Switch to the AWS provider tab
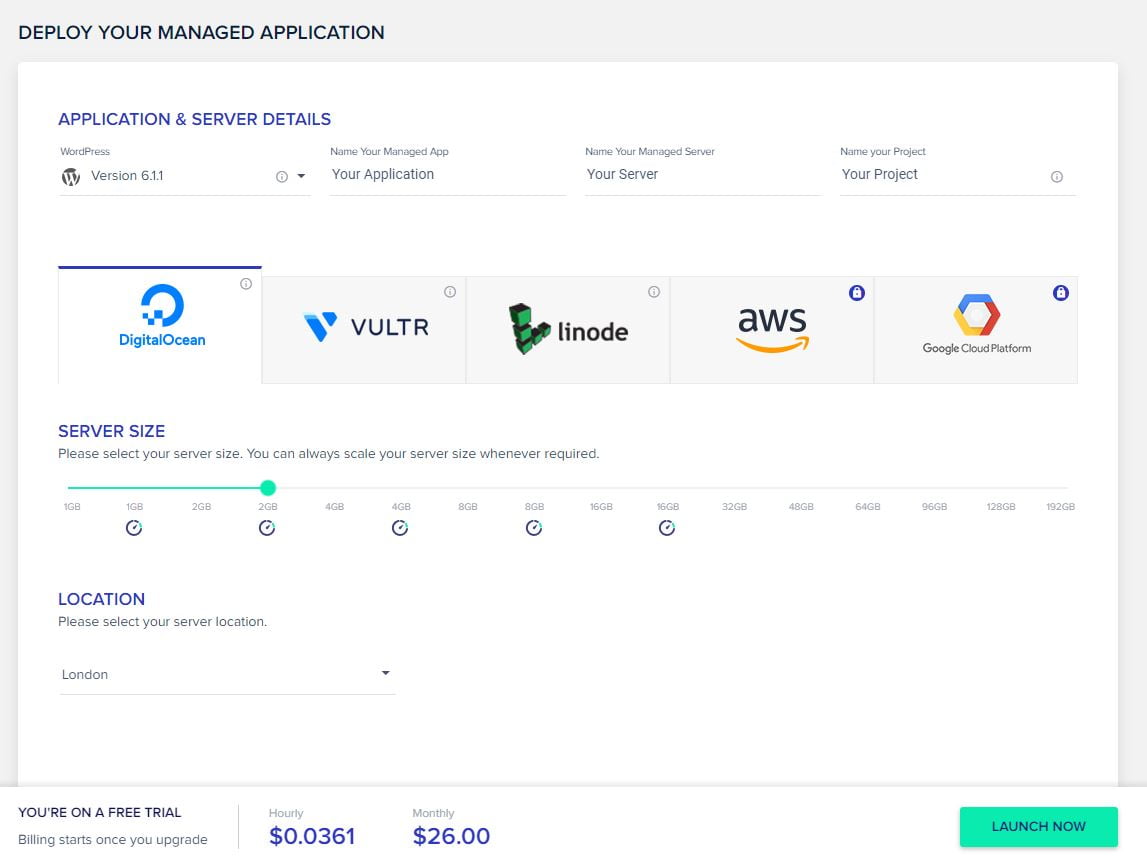Screen dimensions: 1147x862 tap(772, 328)
